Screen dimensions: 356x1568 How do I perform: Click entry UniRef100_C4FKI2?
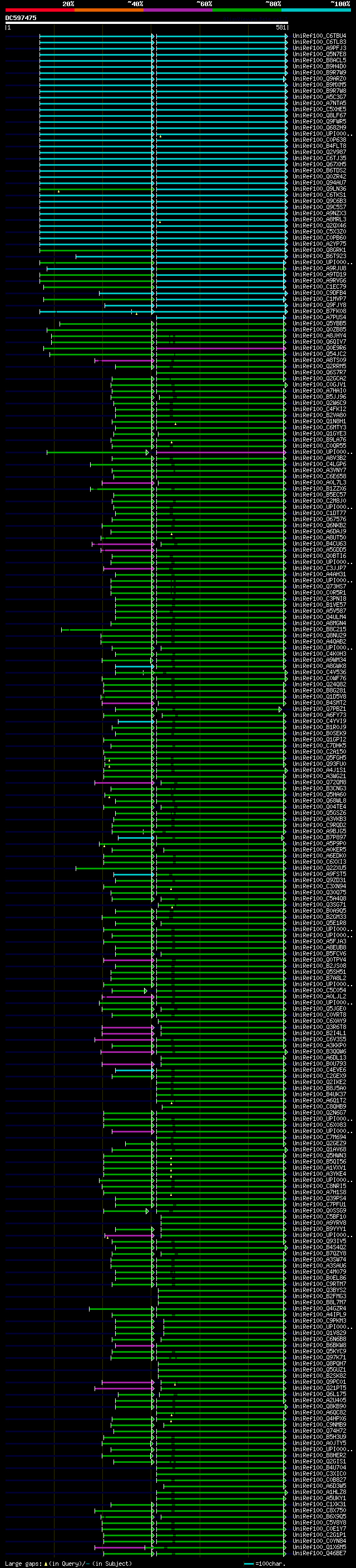319,409
